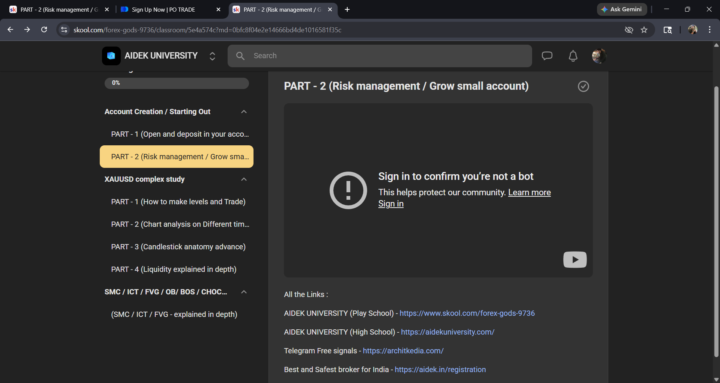Viewport: 720px width, 383px height.
Task: Open Chrome side panel search icon
Action: 667,30
